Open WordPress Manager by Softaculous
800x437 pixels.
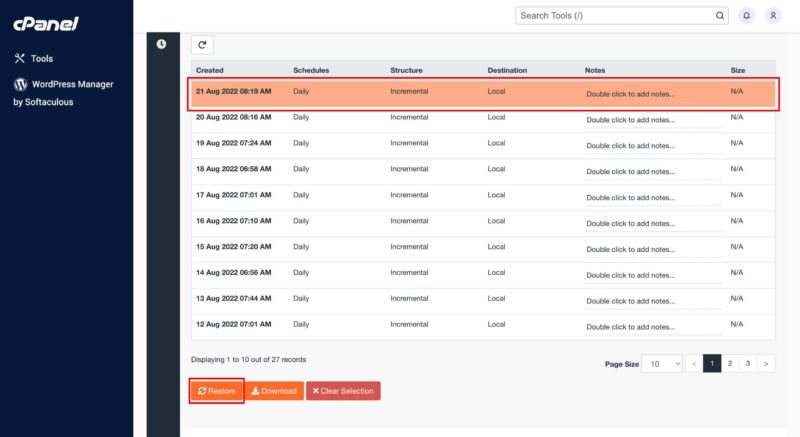click(x=63, y=93)
